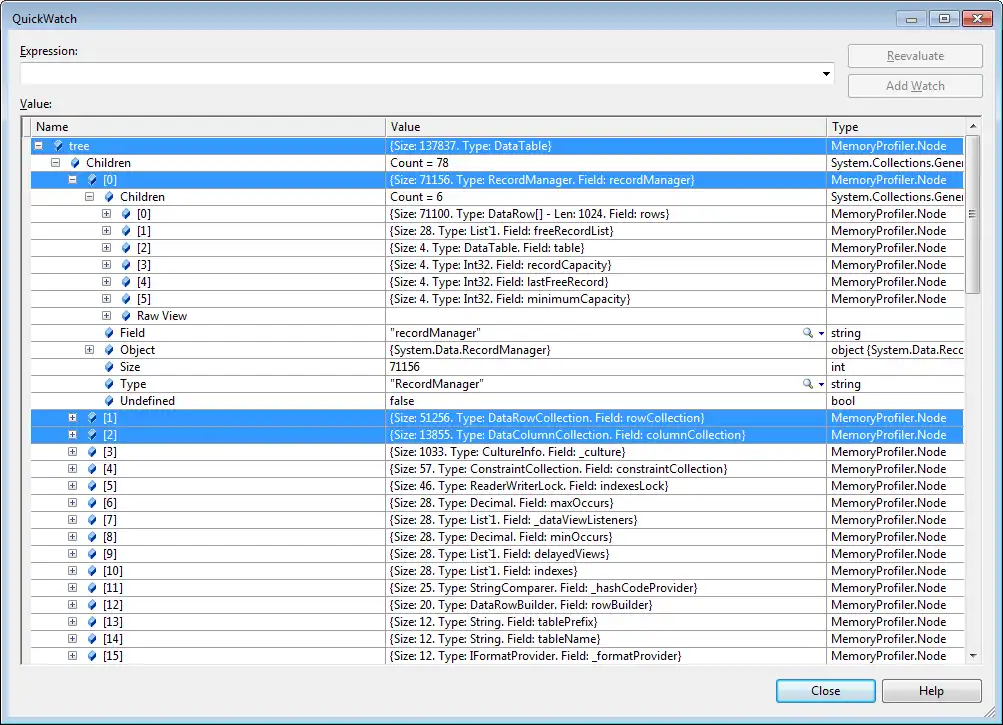Click the Value column header
Screen dimensions: 1003x725
pyautogui.click(x=606, y=127)
